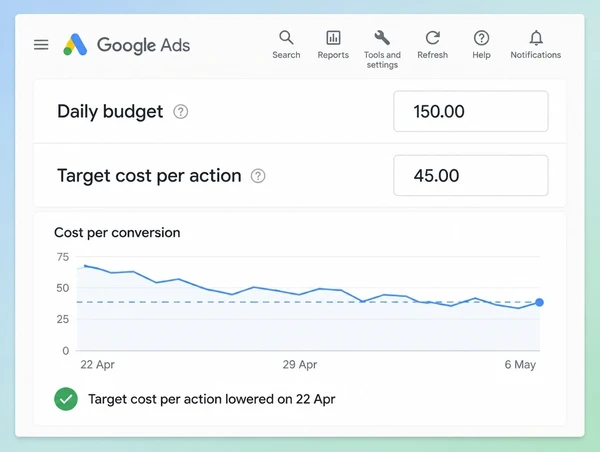Click the 'Cost per conversion' chart title
Image resolution: width=600 pixels, height=452 pixels.
pyautogui.click(x=117, y=233)
